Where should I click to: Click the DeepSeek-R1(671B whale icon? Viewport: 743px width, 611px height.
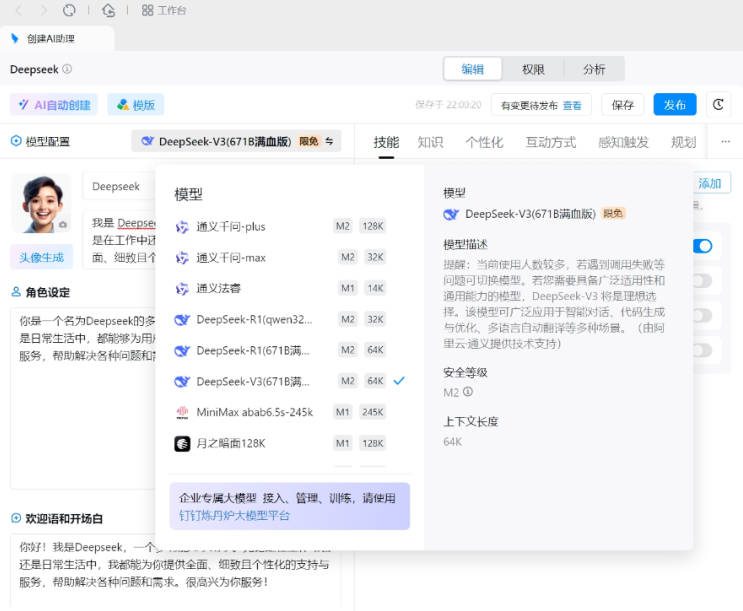[x=182, y=351]
